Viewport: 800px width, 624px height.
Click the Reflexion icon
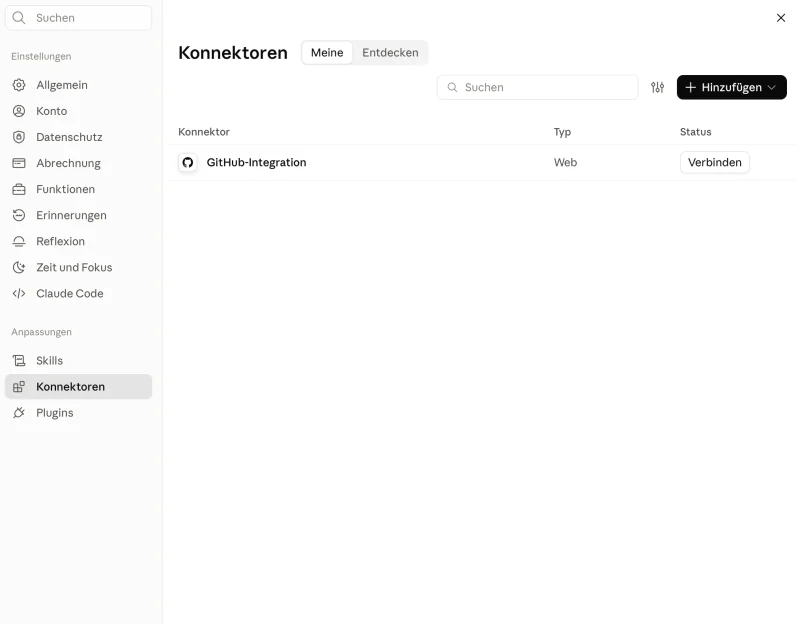[19, 241]
